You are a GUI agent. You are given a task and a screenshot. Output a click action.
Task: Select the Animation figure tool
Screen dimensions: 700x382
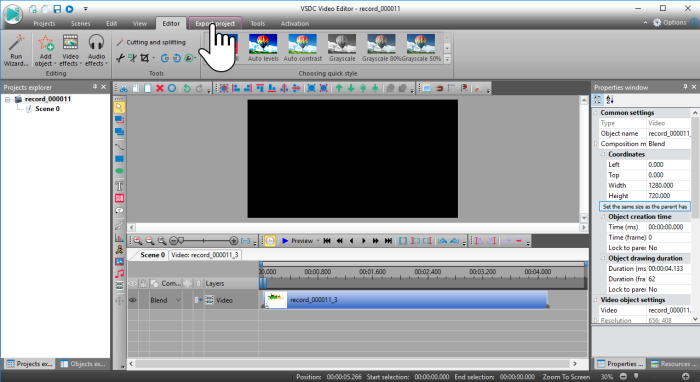pyautogui.click(x=119, y=249)
